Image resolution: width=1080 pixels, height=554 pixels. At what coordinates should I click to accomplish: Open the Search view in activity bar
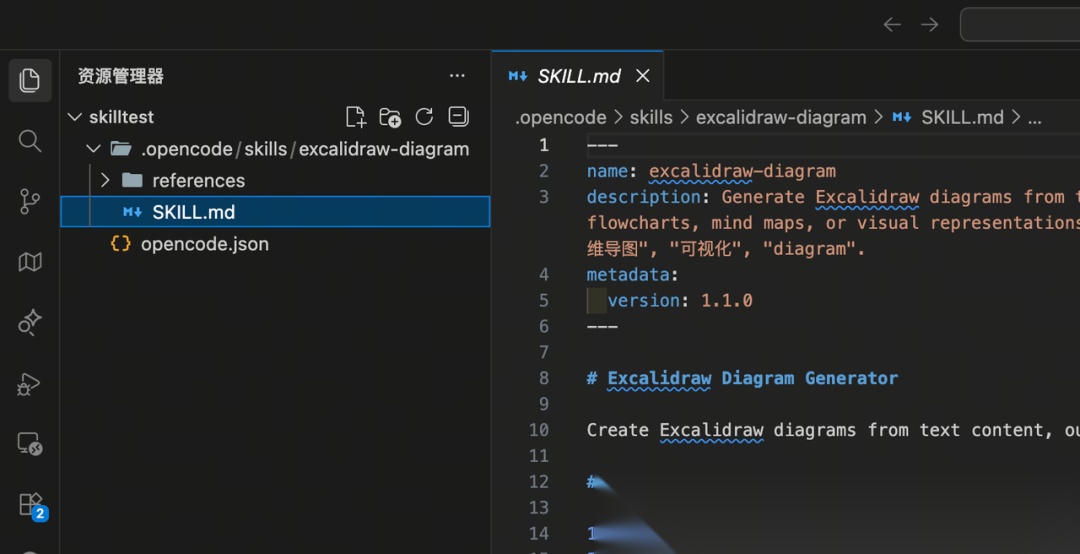(x=30, y=141)
